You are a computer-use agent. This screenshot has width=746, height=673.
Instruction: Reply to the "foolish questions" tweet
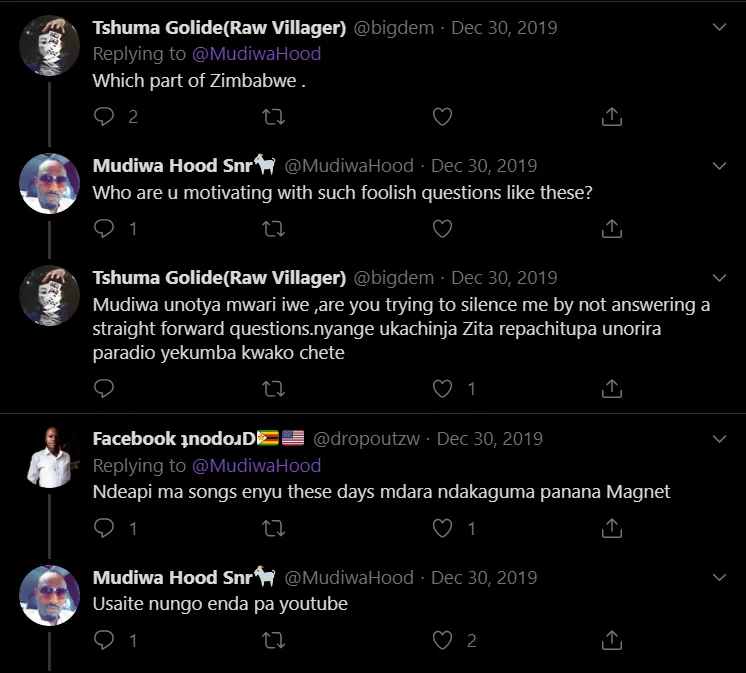104,228
